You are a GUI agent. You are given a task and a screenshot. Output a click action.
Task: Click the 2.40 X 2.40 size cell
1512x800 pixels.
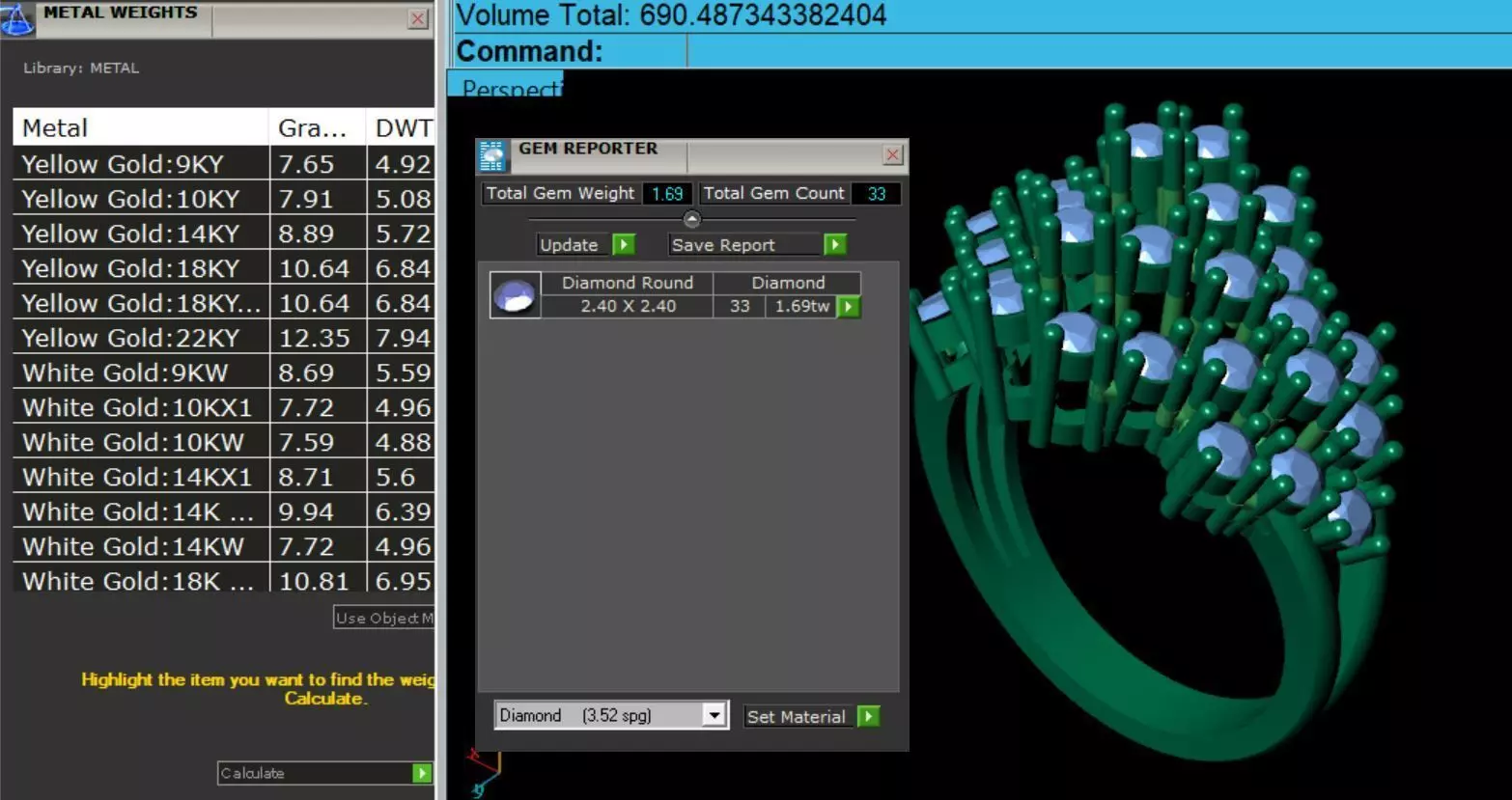click(x=628, y=306)
